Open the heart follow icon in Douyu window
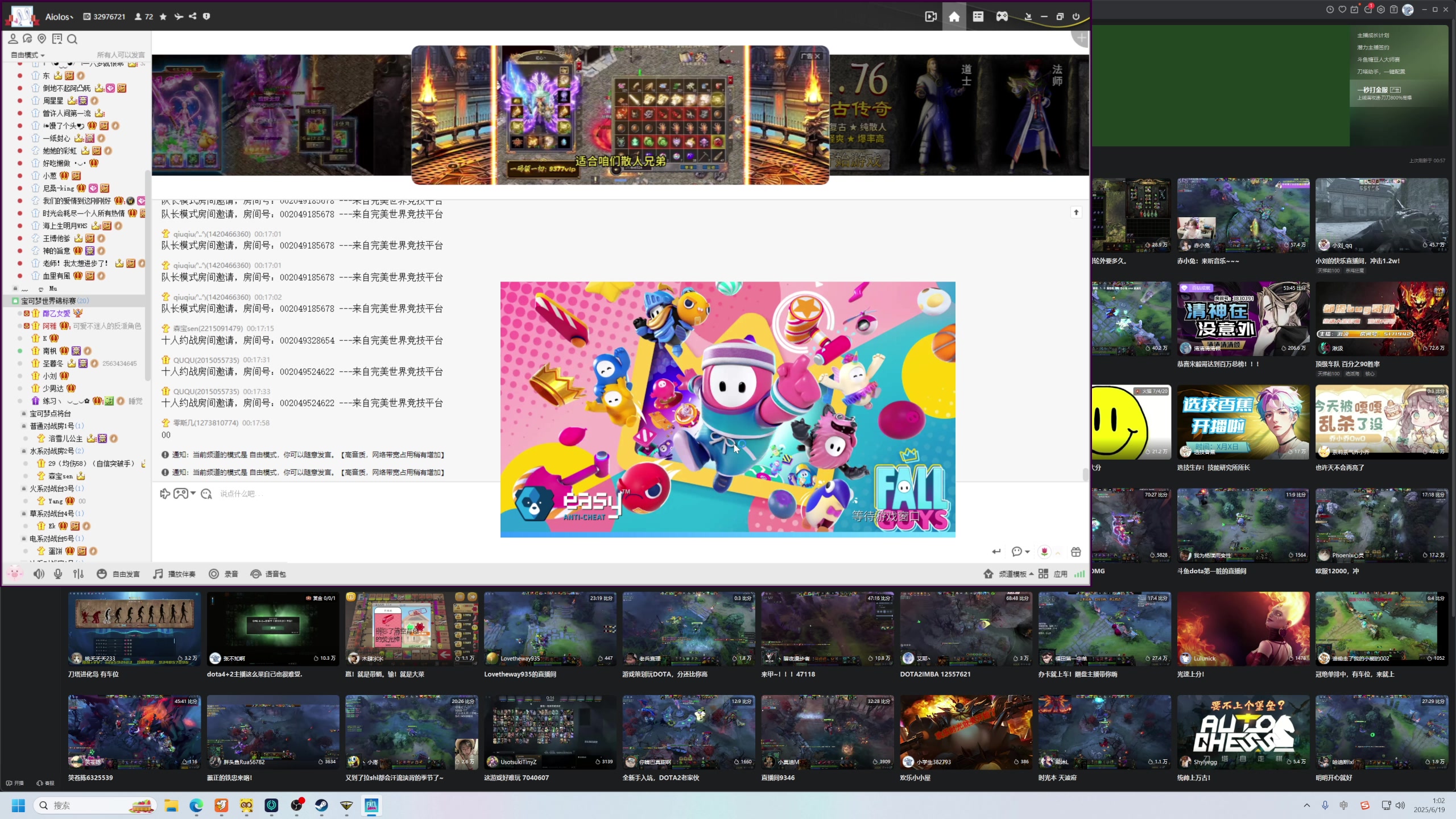 coord(1342,10)
